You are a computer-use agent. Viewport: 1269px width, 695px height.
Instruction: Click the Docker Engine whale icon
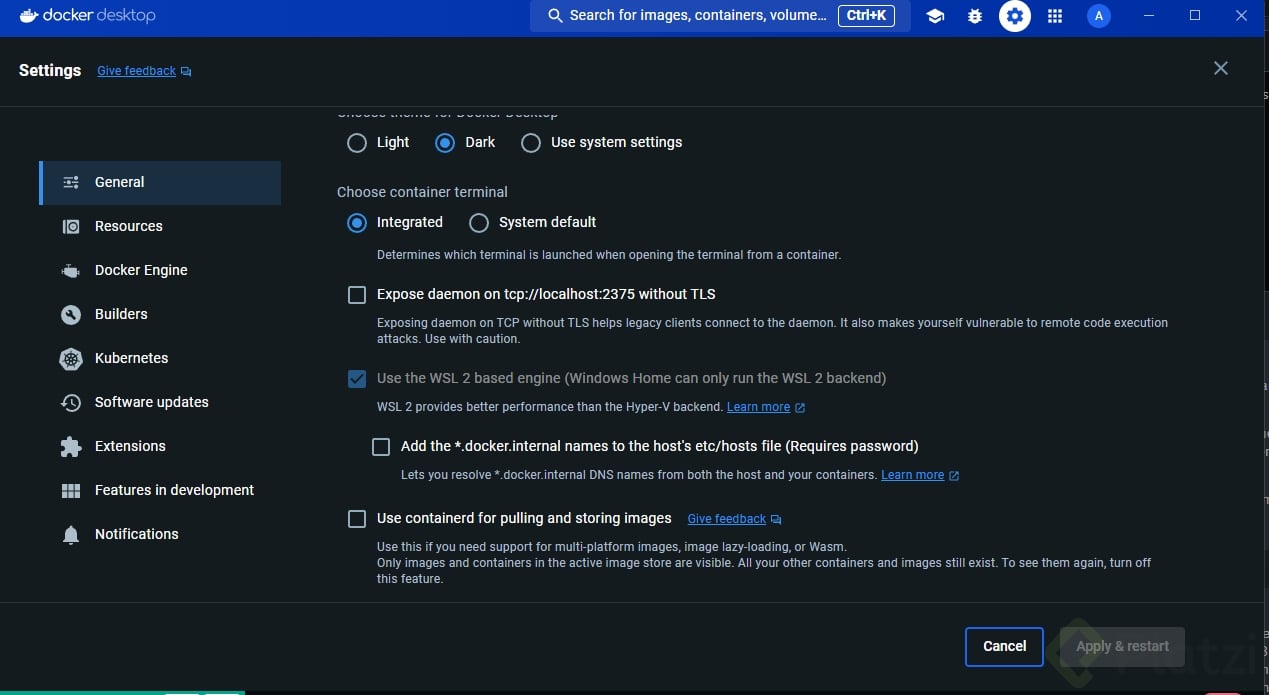click(71, 270)
